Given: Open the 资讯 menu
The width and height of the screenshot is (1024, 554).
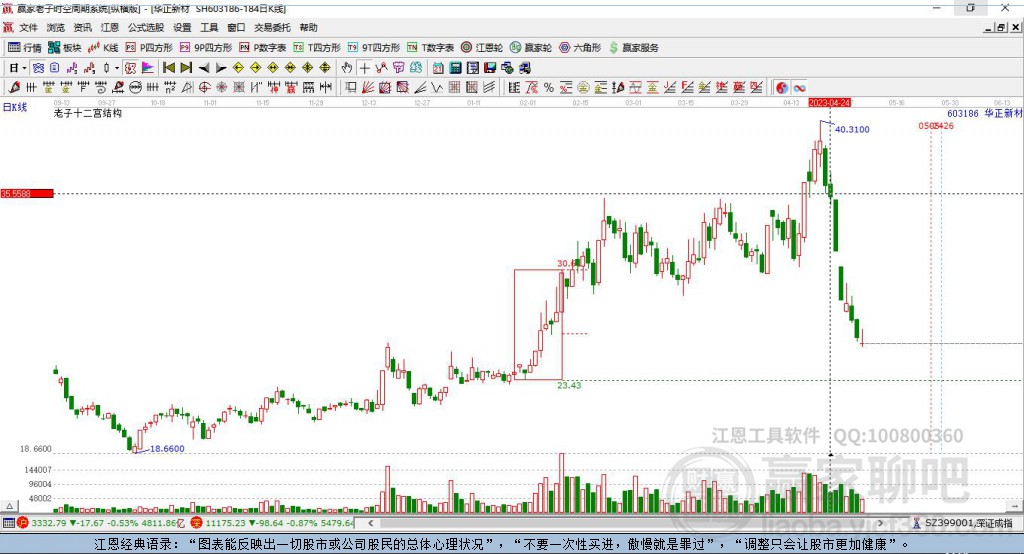Looking at the screenshot, I should tap(82, 27).
